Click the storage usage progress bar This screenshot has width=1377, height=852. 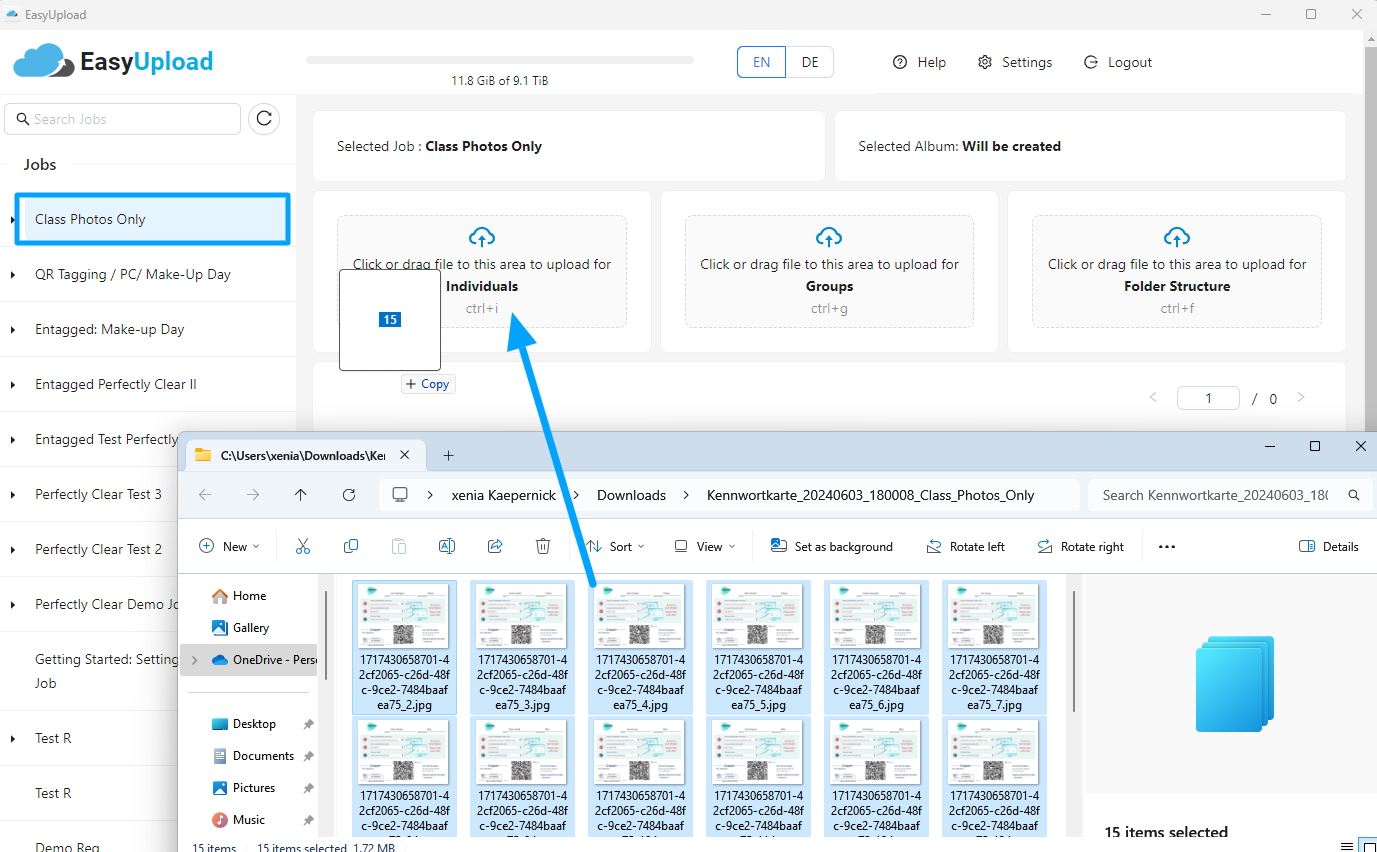tap(500, 60)
